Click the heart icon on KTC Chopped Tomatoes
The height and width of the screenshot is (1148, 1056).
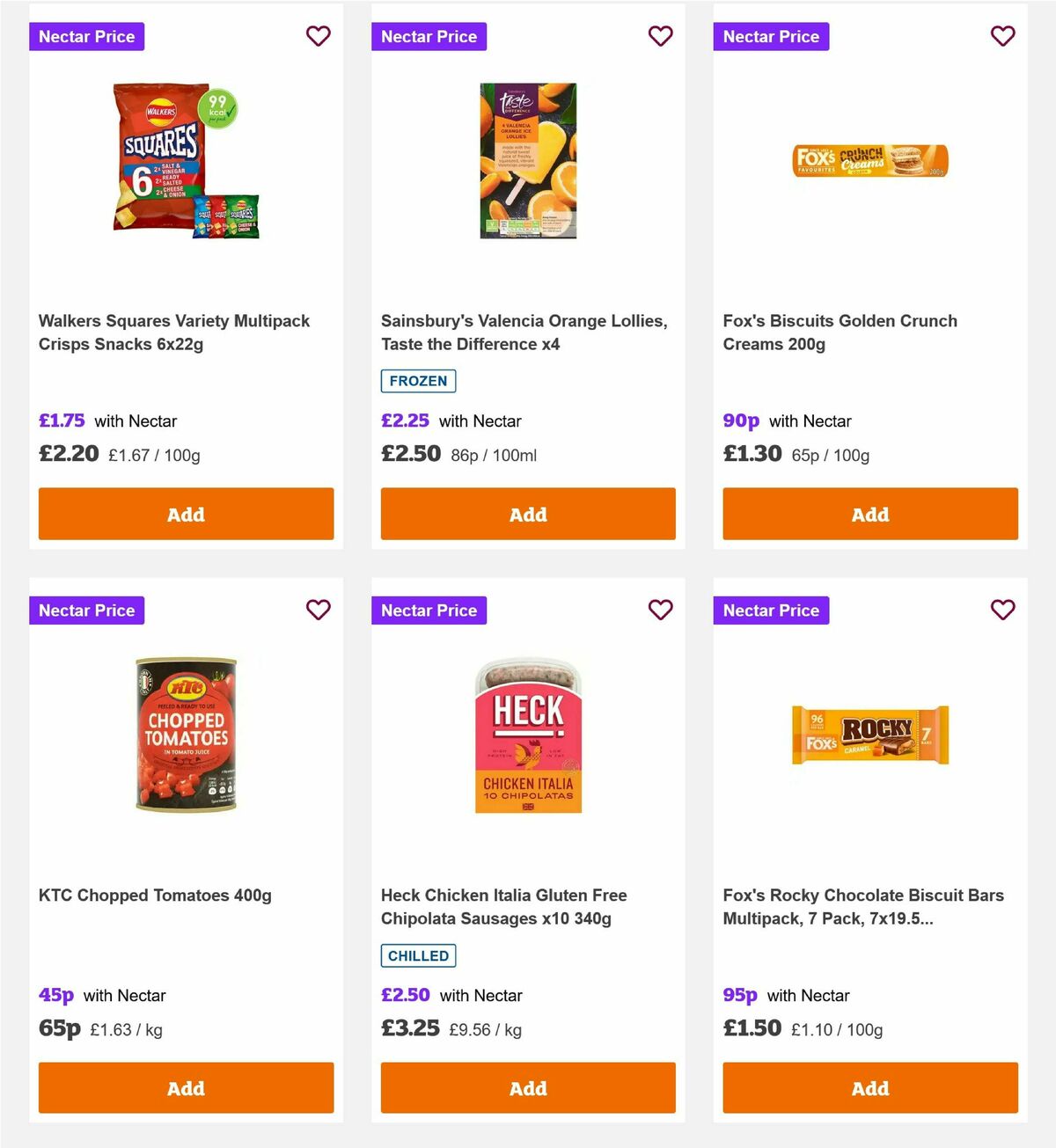(x=319, y=610)
